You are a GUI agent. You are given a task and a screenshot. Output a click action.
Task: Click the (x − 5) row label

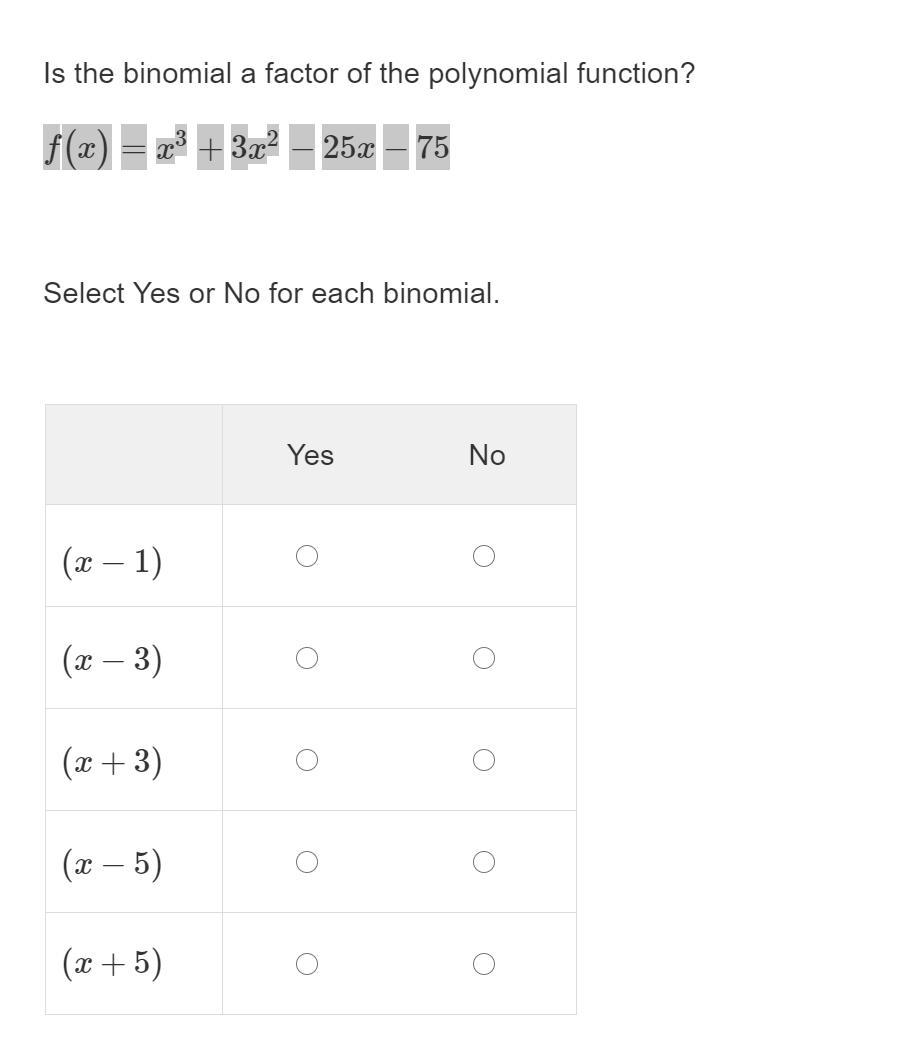(112, 863)
